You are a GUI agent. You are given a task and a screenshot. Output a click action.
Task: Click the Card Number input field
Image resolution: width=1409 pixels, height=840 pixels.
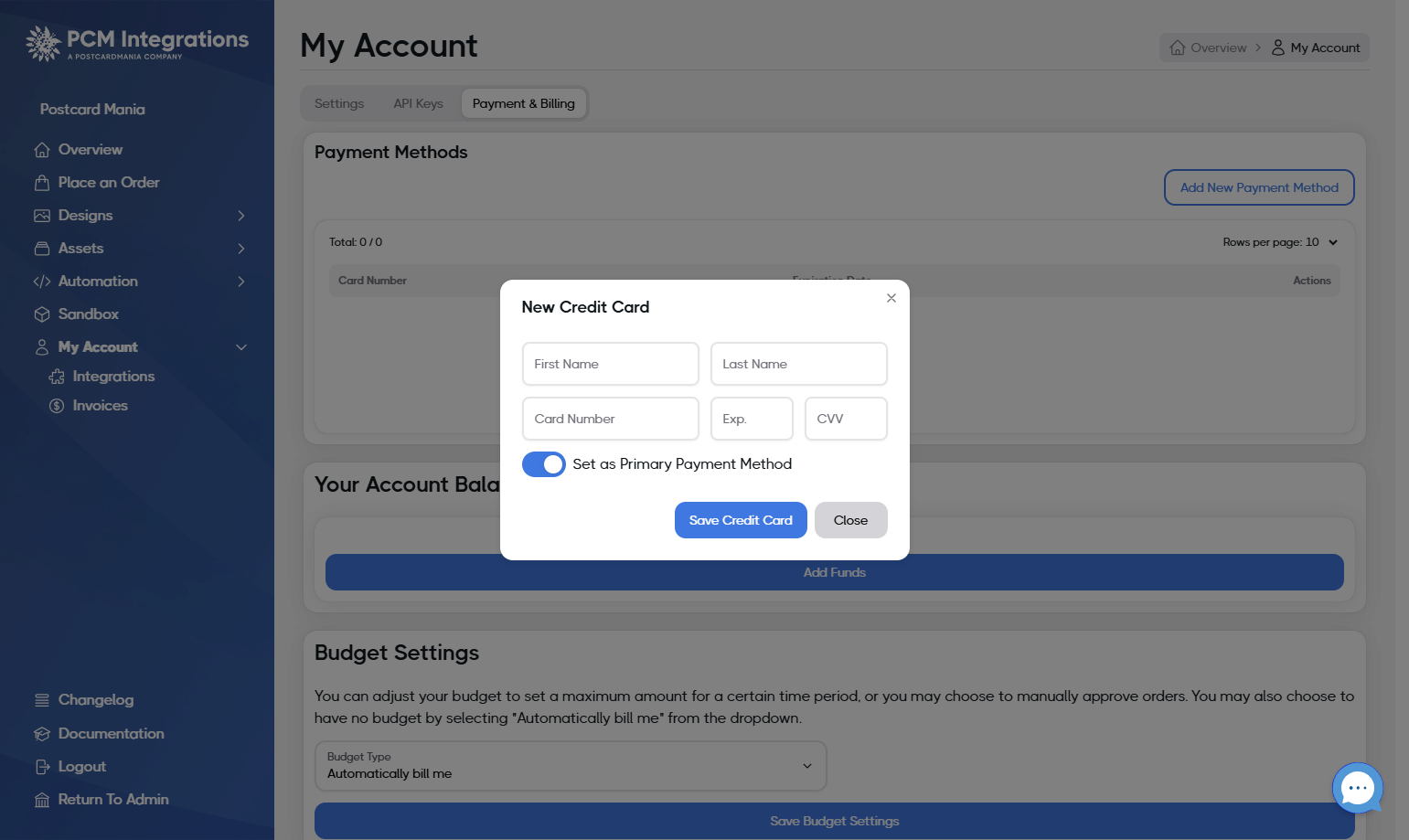[x=611, y=419]
